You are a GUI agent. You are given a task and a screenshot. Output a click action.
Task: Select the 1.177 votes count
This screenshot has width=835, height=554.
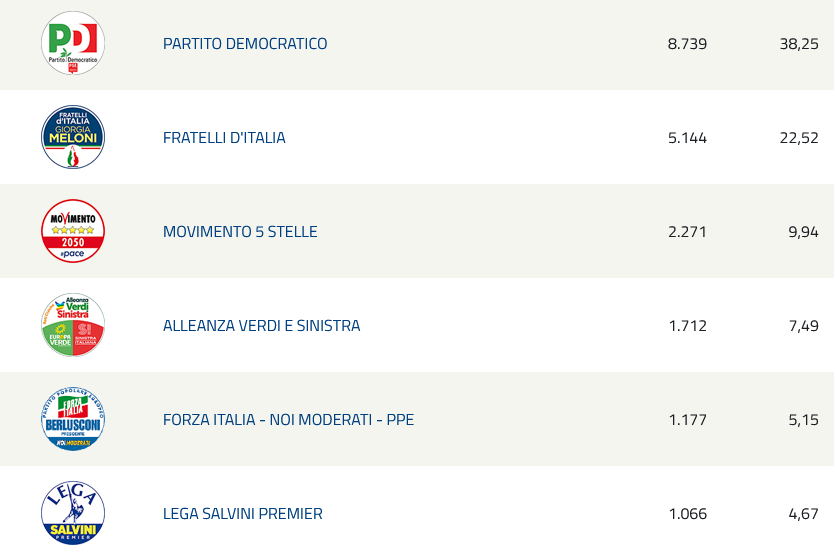coord(687,420)
